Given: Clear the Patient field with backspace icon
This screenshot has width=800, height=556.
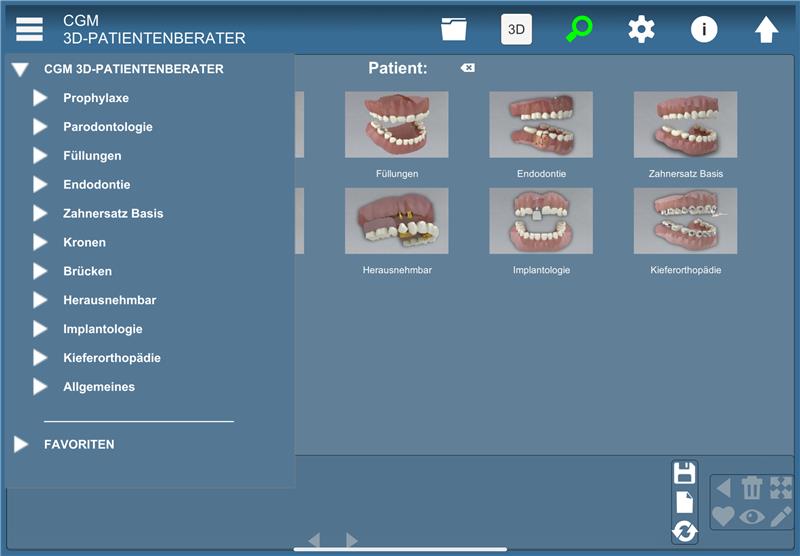Looking at the screenshot, I should pos(467,68).
